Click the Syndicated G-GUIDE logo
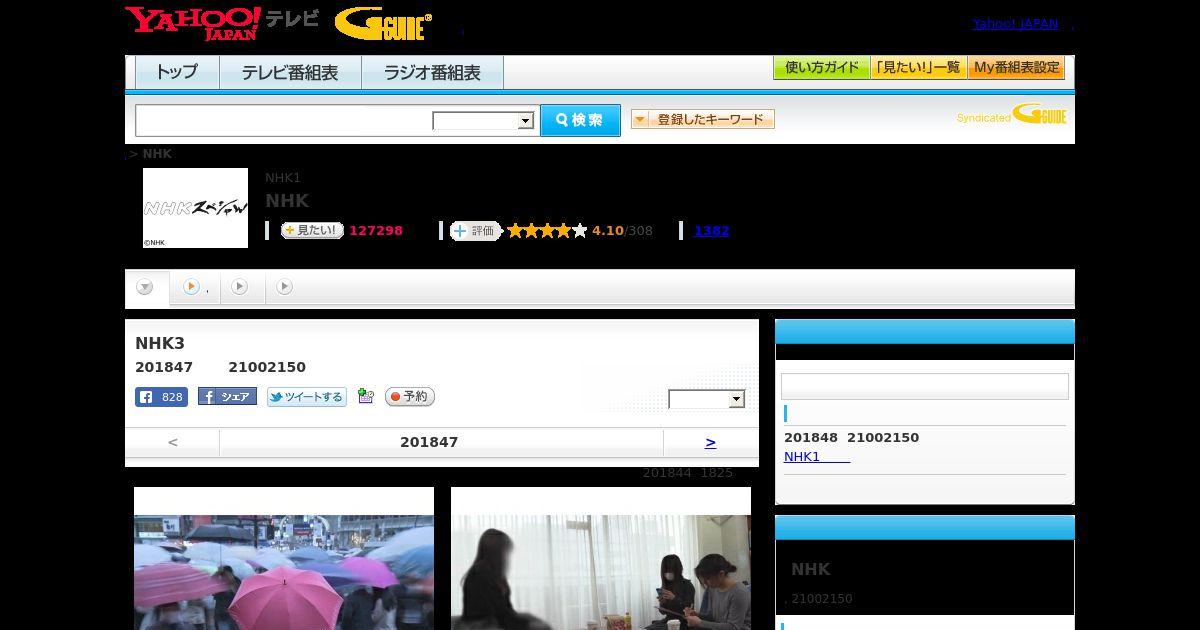This screenshot has width=1200, height=630. pos(1011,115)
